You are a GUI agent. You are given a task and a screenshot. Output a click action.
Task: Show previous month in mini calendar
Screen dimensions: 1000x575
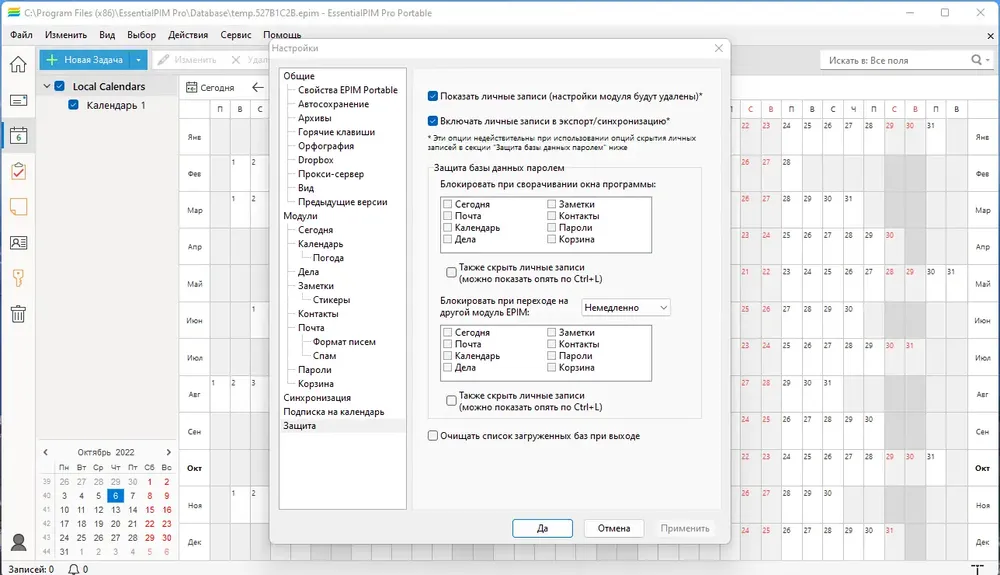(x=45, y=452)
